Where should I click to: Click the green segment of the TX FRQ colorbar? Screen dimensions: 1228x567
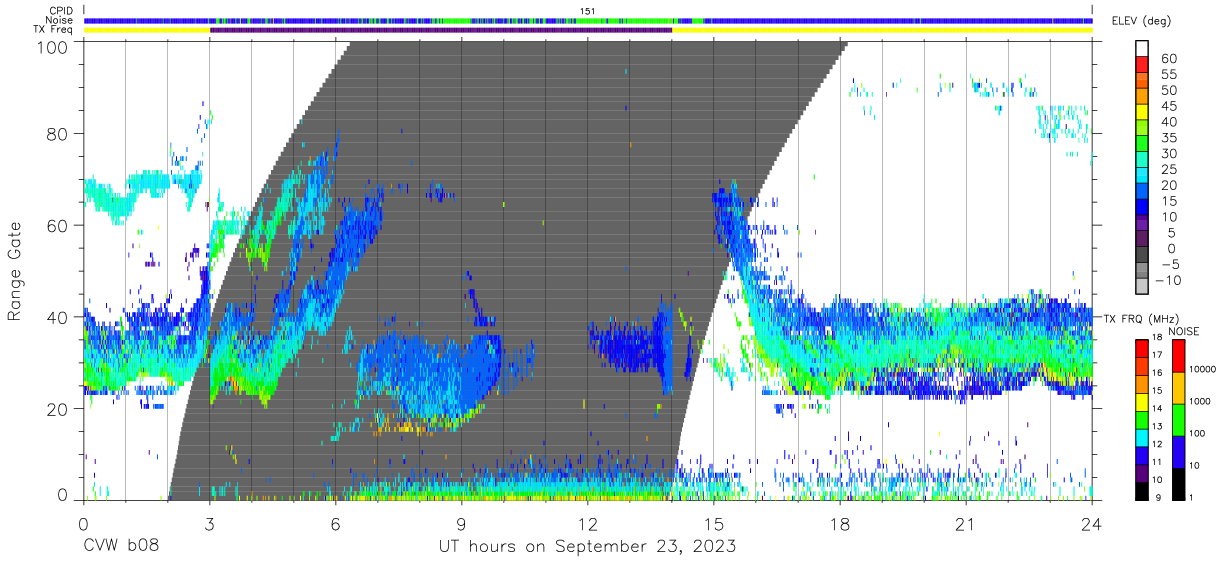point(1142,420)
